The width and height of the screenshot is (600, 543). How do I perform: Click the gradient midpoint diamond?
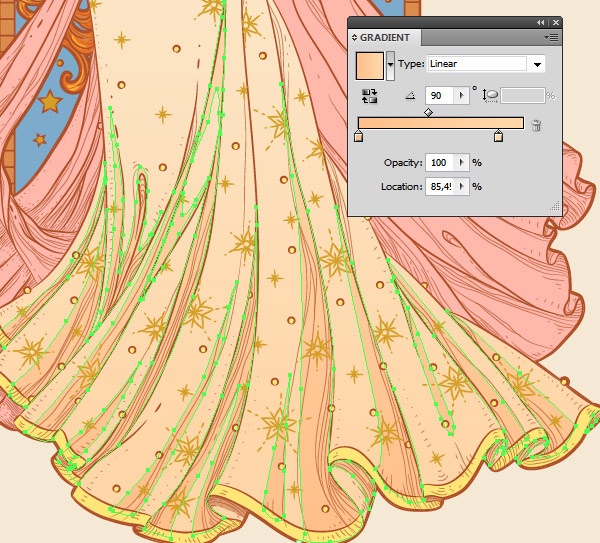428,112
